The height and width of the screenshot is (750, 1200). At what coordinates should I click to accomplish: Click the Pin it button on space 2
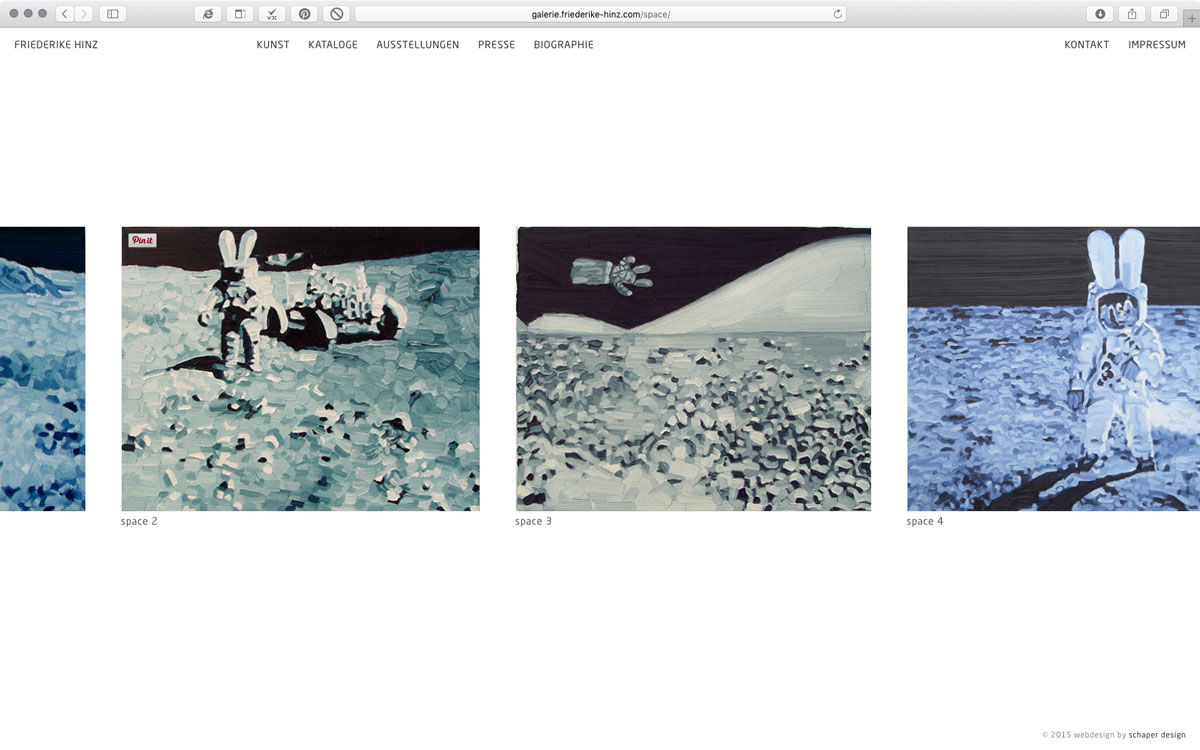142,240
